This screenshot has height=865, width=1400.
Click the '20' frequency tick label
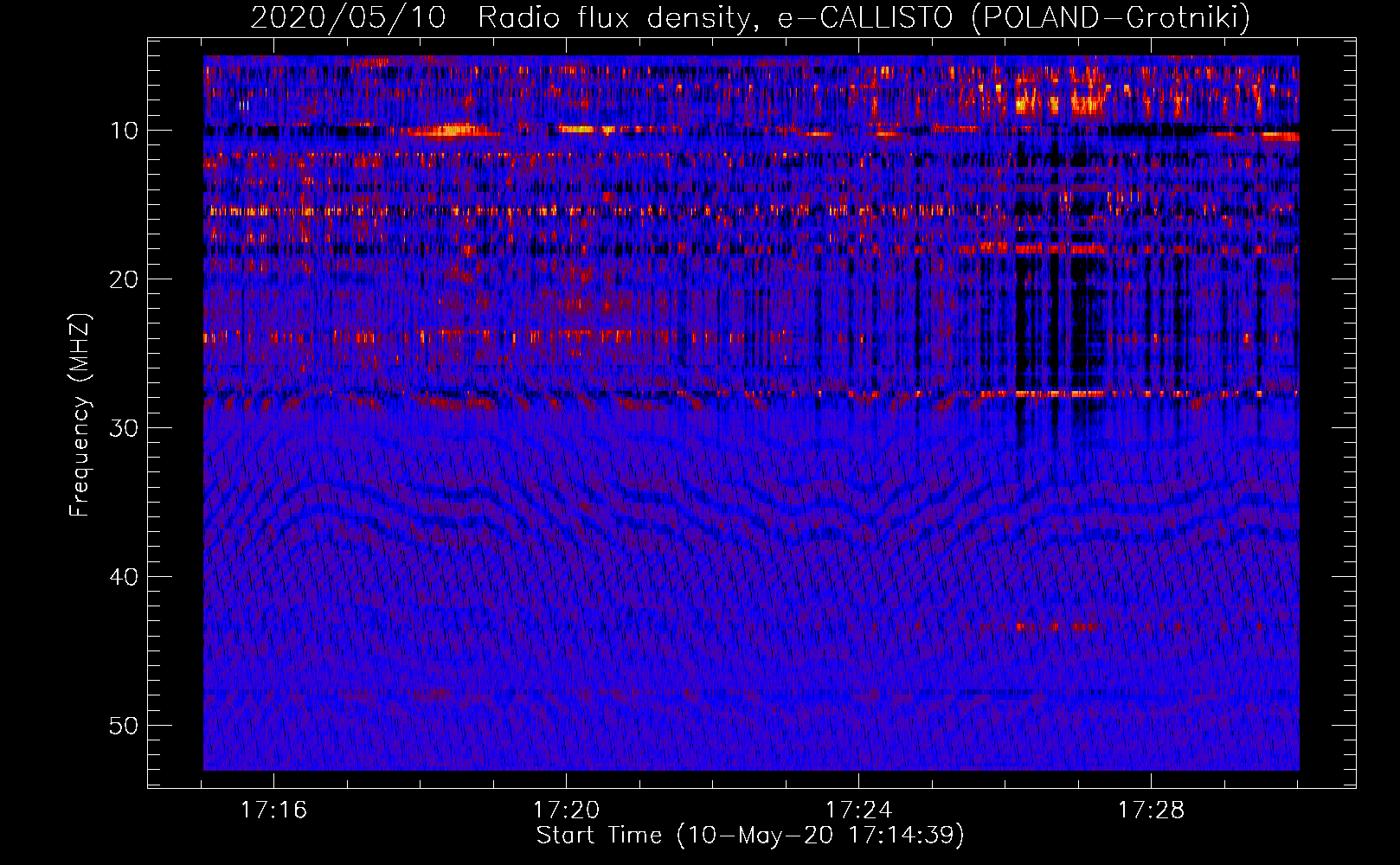click(125, 279)
